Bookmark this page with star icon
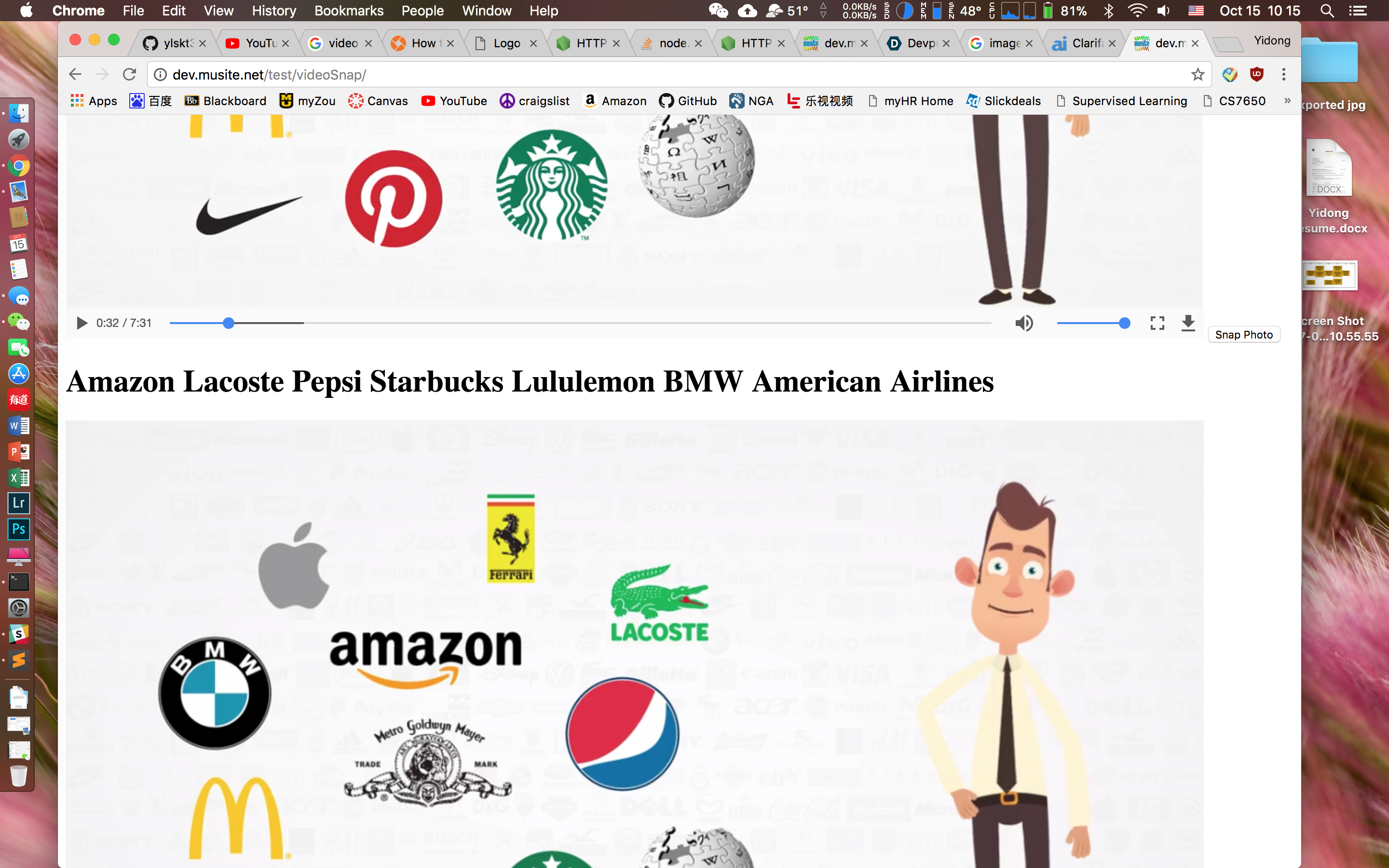Screen dimensions: 1389x868 tap(1198, 75)
